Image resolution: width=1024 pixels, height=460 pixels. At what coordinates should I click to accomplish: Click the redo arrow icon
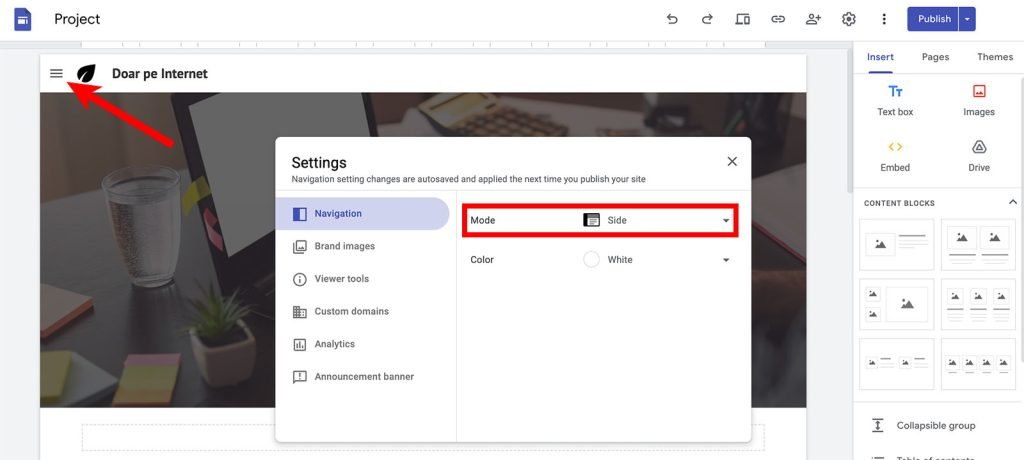pyautogui.click(x=707, y=19)
